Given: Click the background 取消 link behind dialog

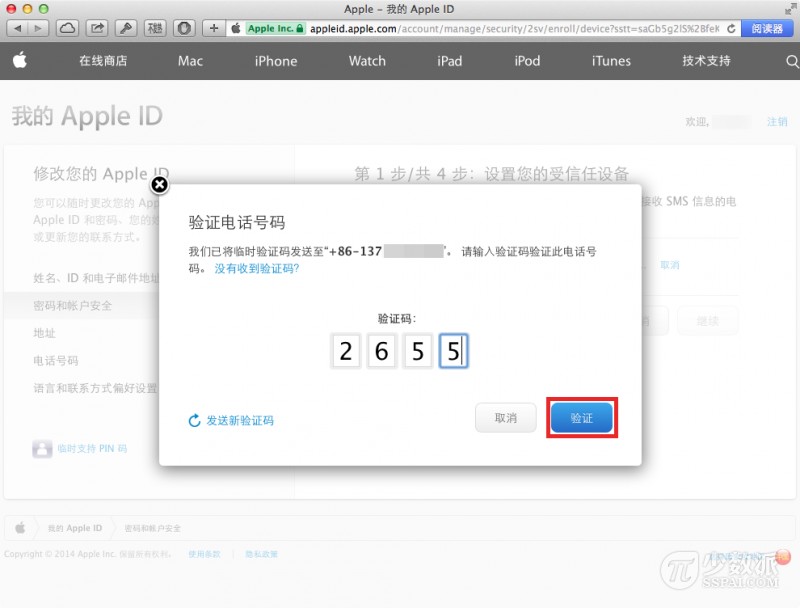Looking at the screenshot, I should click(670, 265).
